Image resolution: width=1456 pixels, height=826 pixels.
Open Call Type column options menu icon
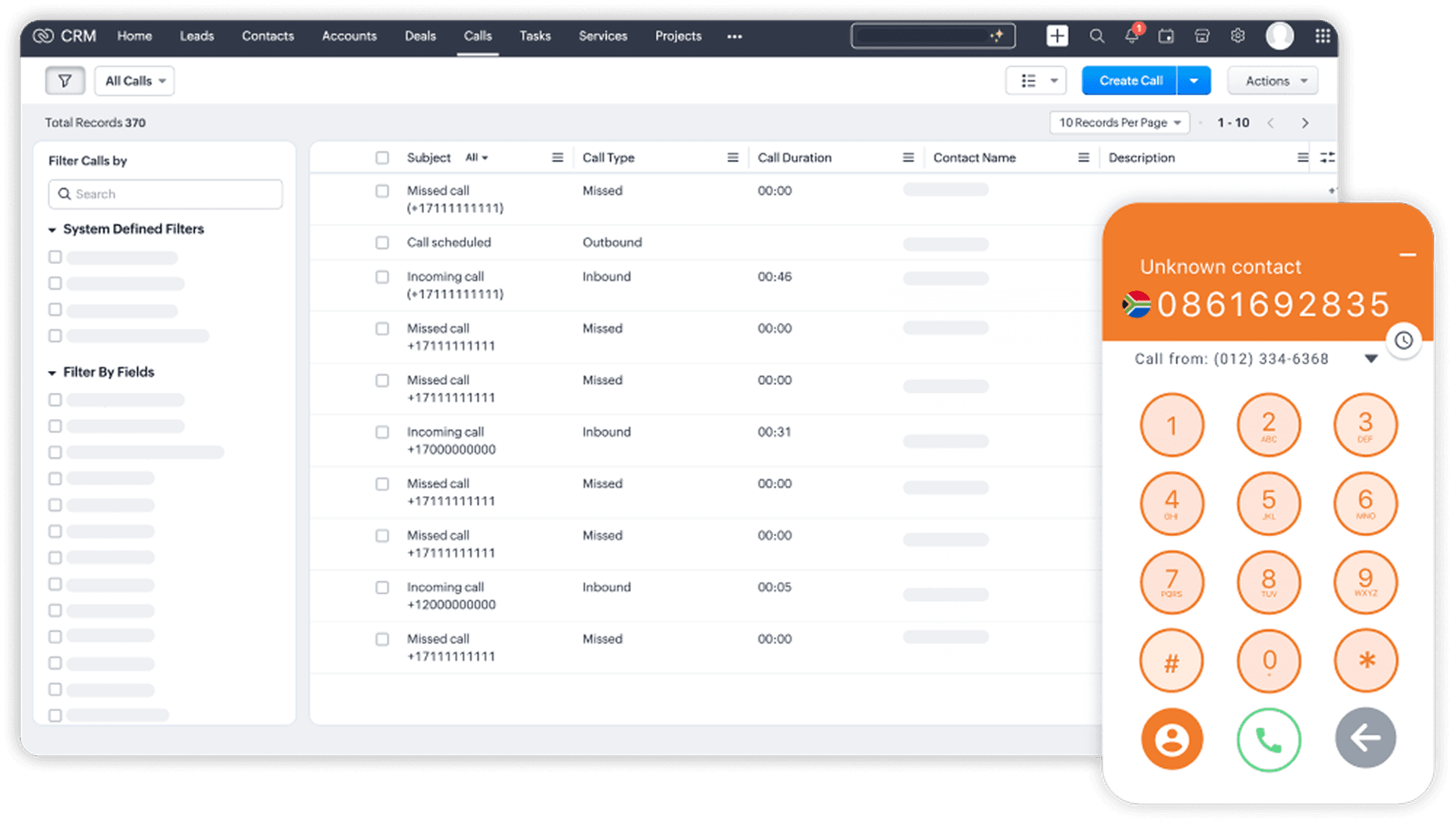pos(733,158)
